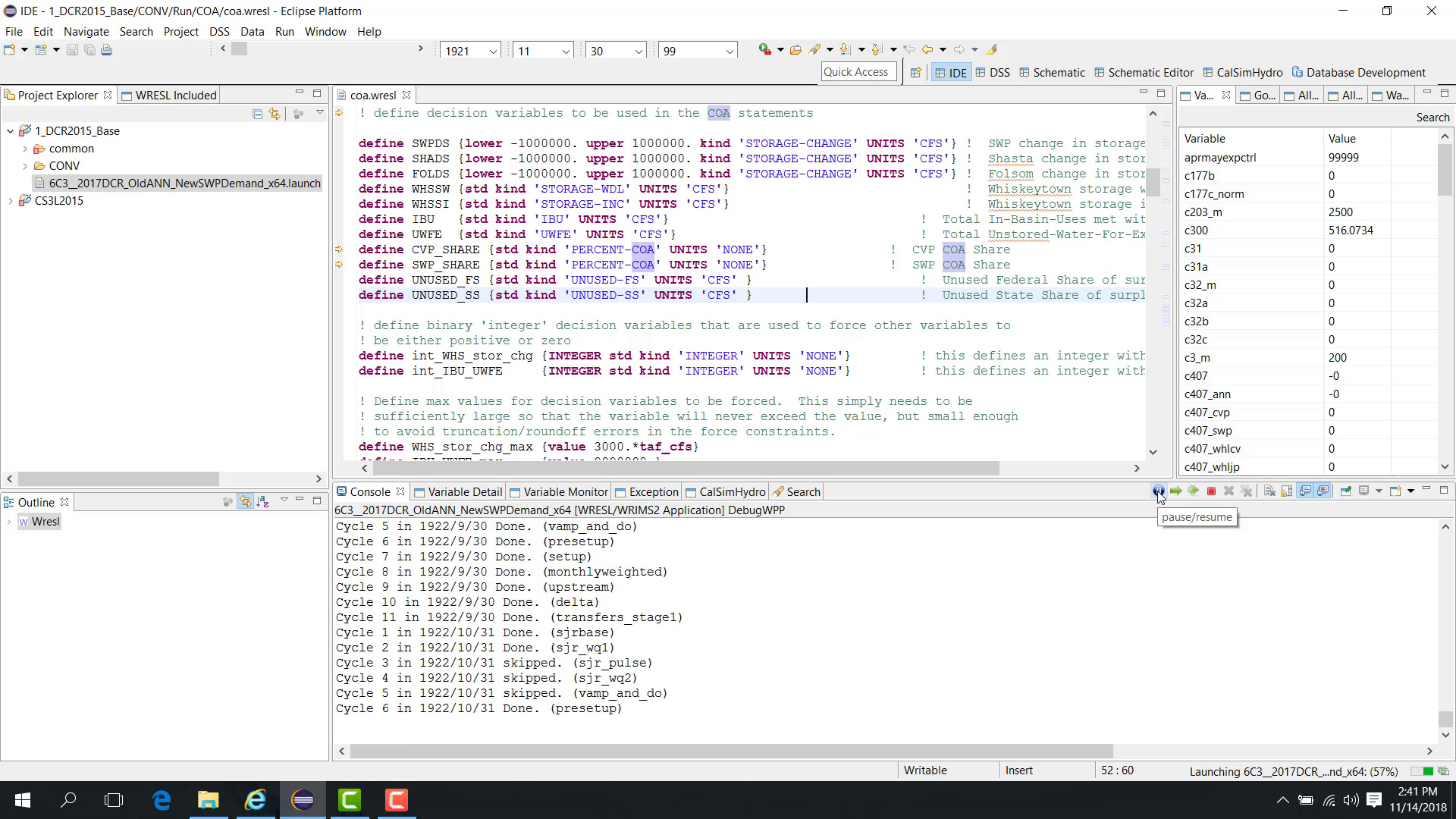
Task: Click the New wizard toolbar icon
Action: [x=9, y=50]
